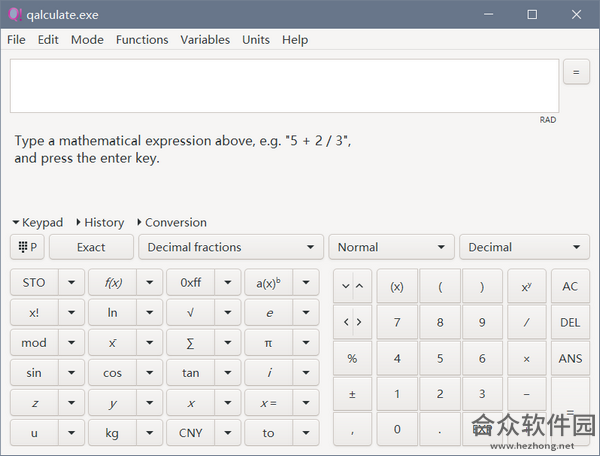Image resolution: width=600 pixels, height=456 pixels.
Task: Click the ANS previous answer key
Action: pyautogui.click(x=570, y=358)
